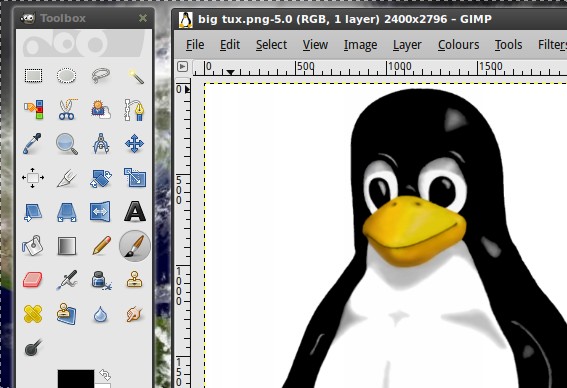Select the Fuzzy Select magic wand tool
Image resolution: width=567 pixels, height=388 pixels.
135,76
